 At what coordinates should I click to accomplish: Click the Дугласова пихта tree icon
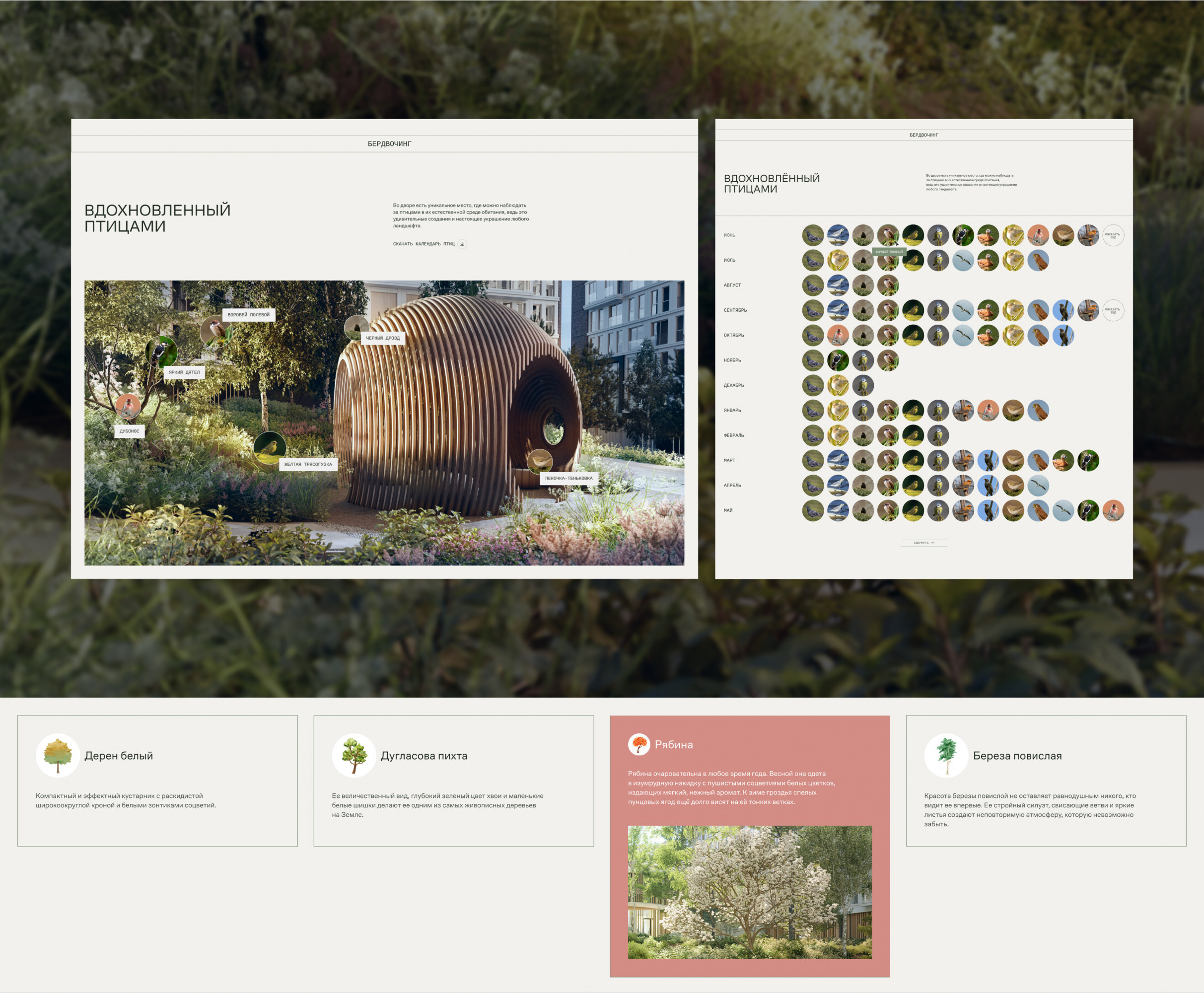click(354, 755)
